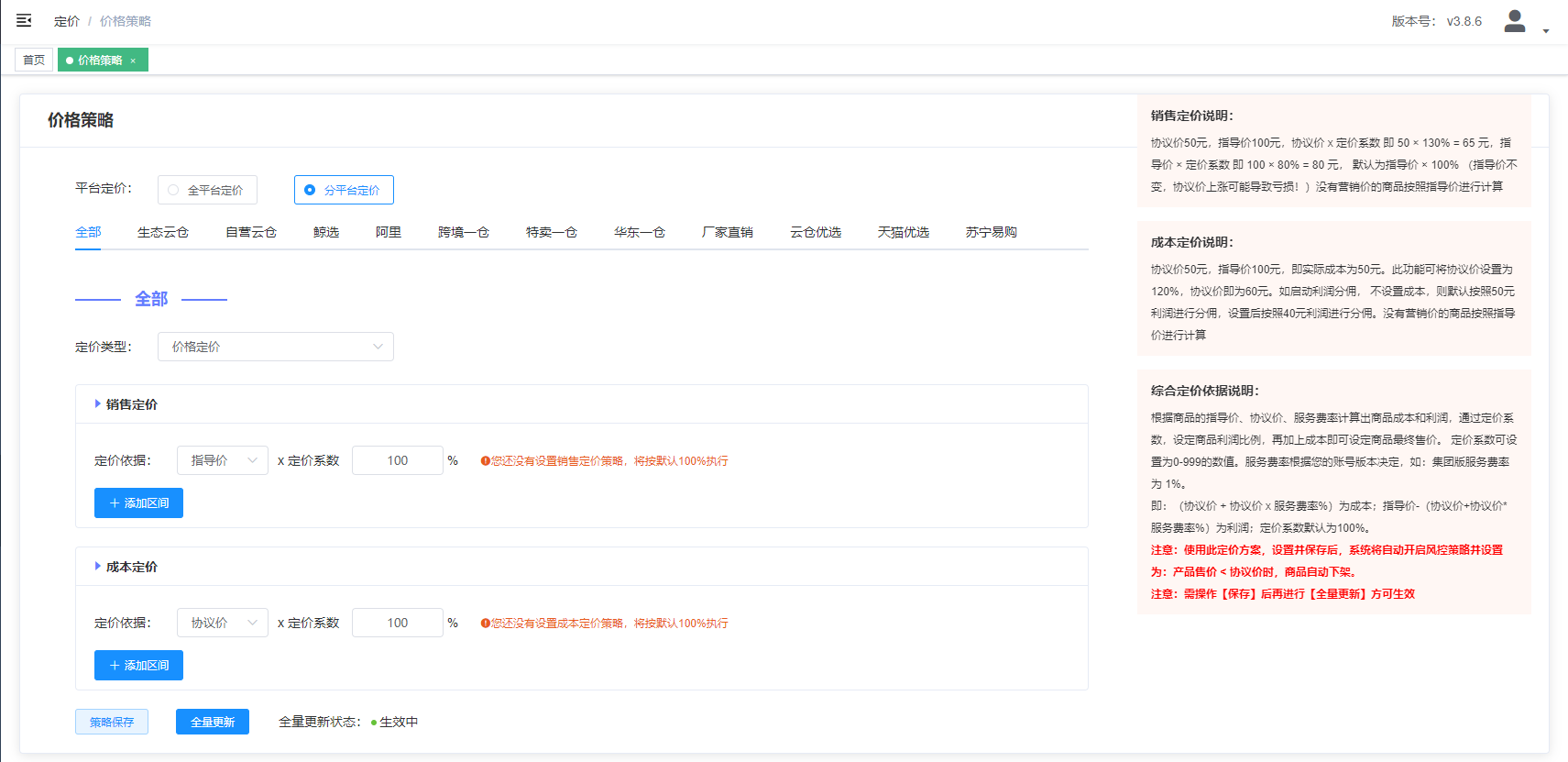Go to the 首页 tab

click(34, 60)
